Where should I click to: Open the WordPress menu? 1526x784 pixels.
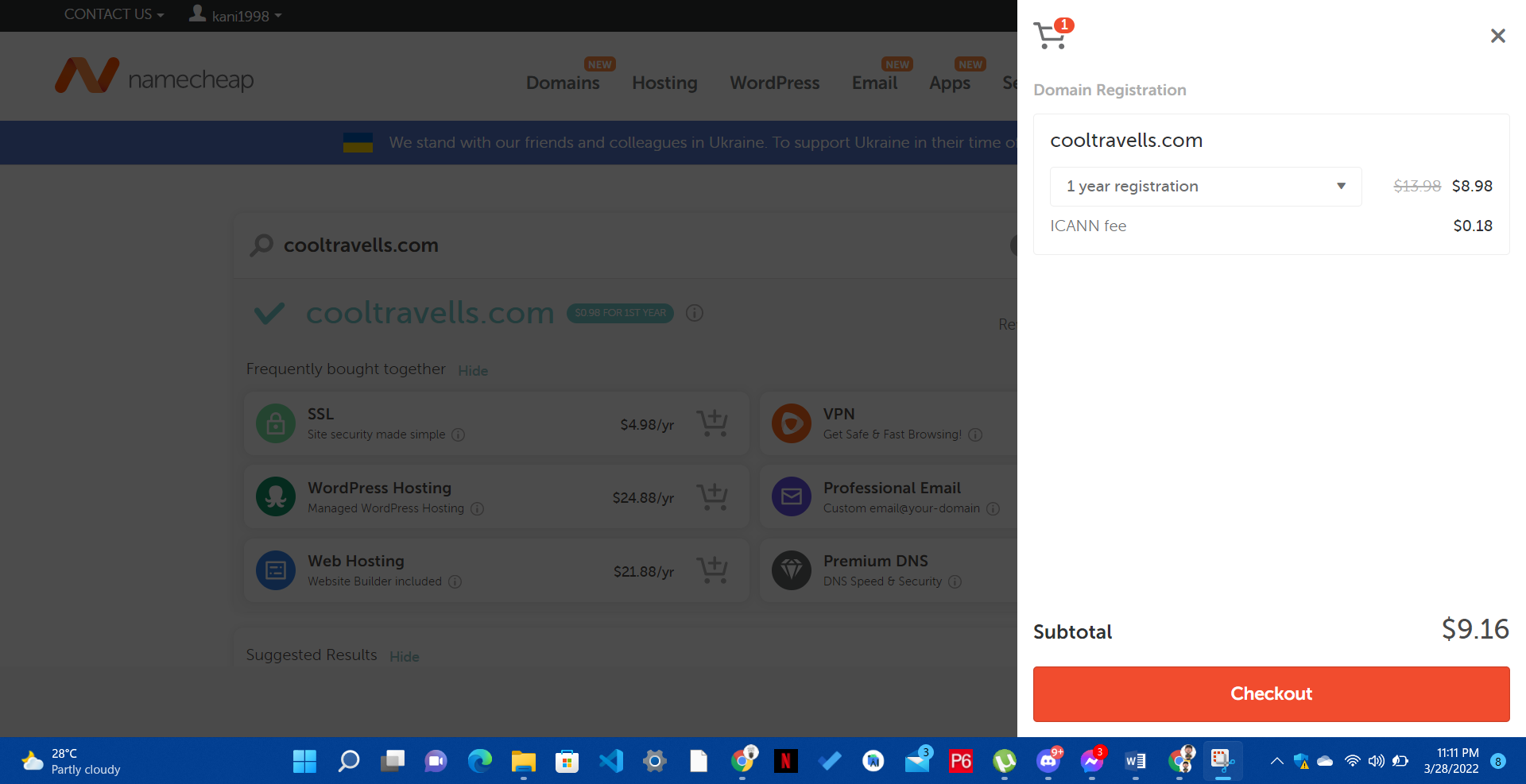coord(774,83)
